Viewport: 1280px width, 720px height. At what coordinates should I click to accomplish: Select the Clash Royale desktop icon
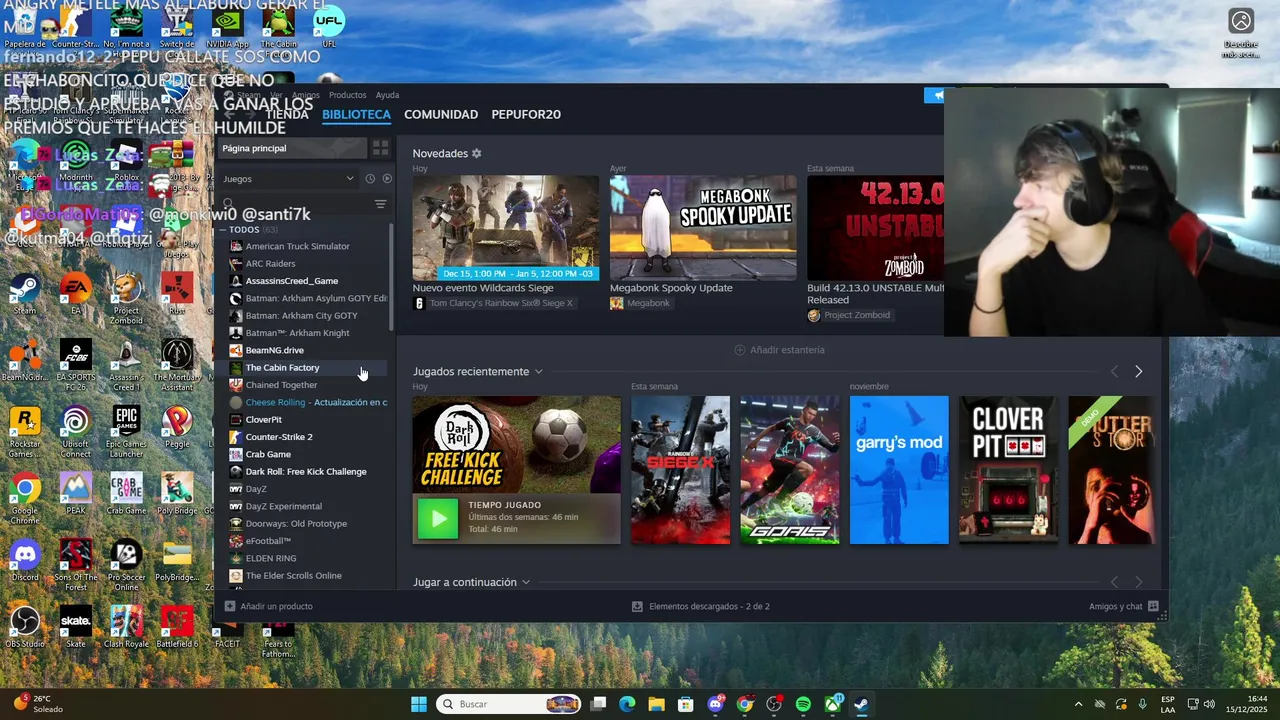point(126,627)
